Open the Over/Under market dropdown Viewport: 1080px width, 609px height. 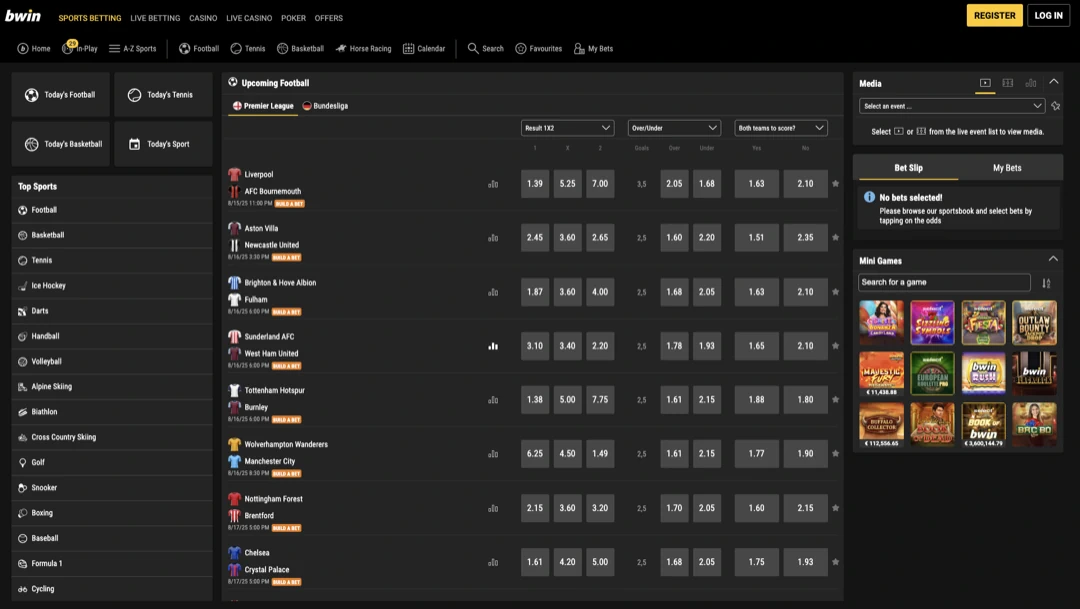click(674, 128)
